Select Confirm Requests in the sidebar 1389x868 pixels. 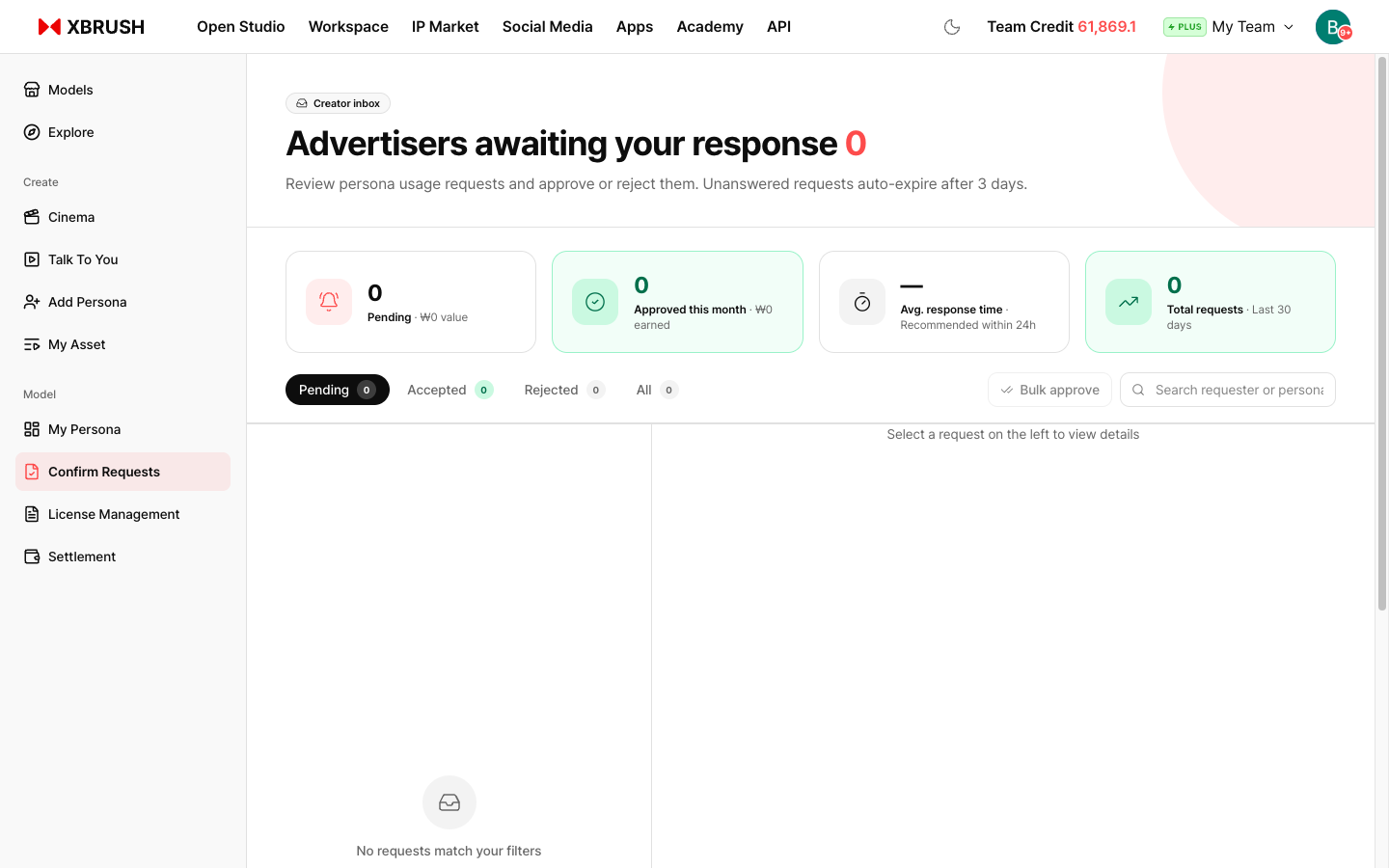123,472
